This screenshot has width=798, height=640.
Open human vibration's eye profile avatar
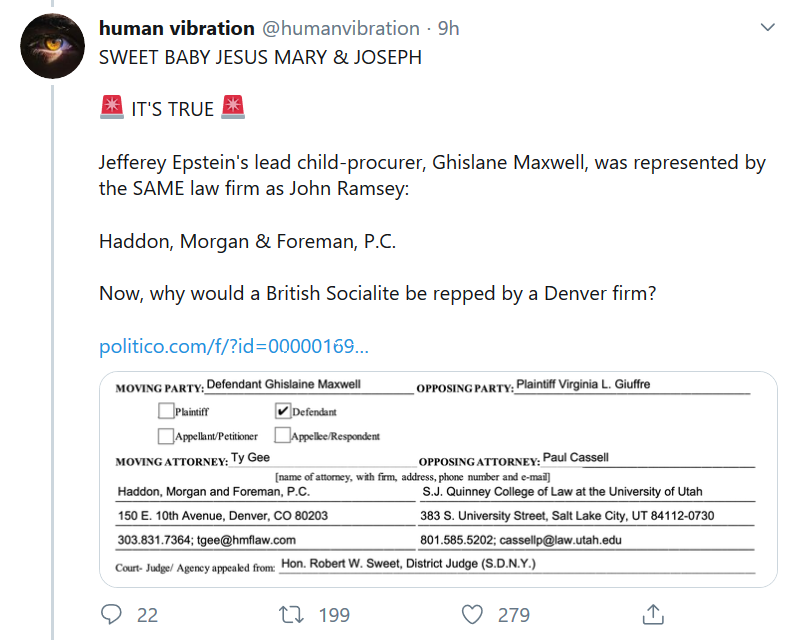tap(52, 46)
